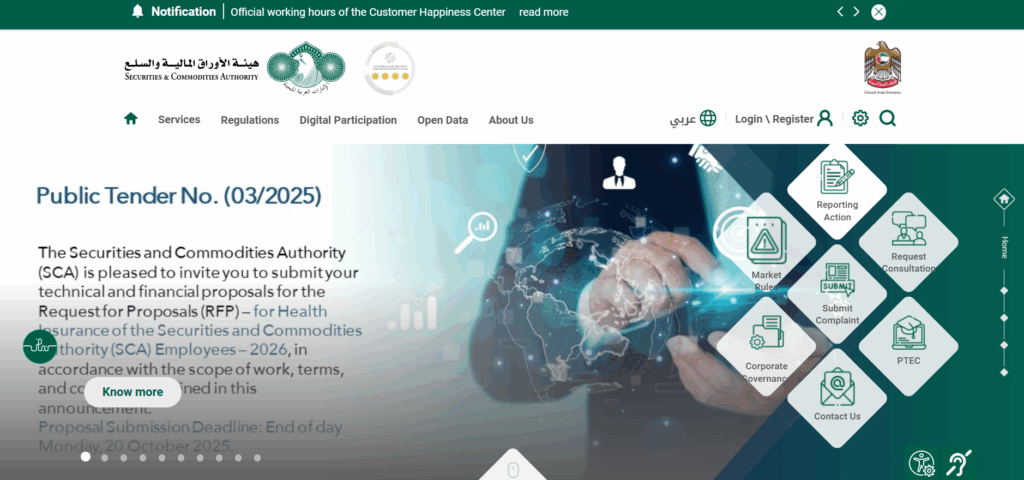Open the Corporate Governance tile
Screen dimensions: 1024x480
tap(766, 347)
